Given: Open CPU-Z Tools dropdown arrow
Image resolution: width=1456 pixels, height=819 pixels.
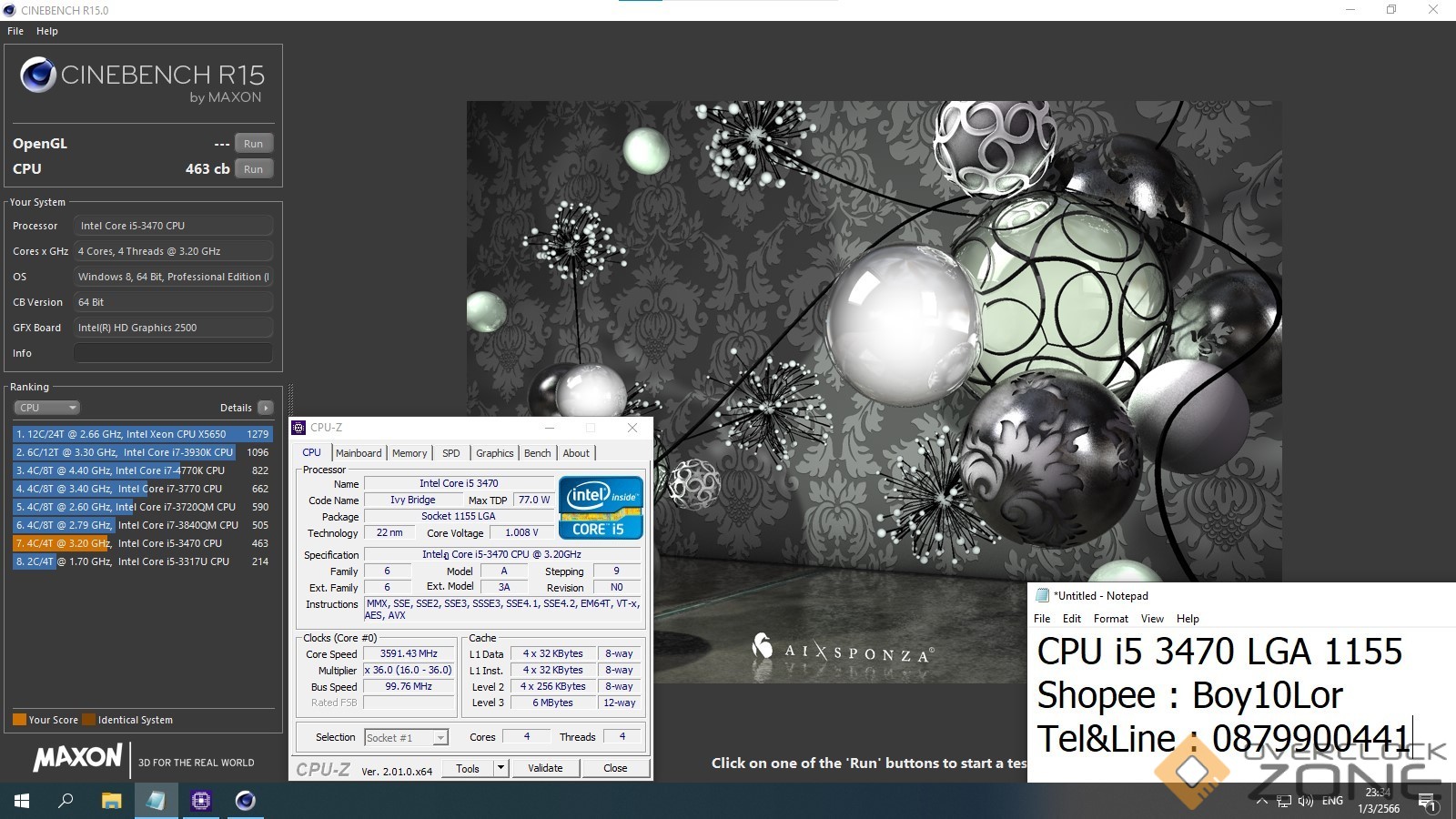Looking at the screenshot, I should (x=500, y=768).
